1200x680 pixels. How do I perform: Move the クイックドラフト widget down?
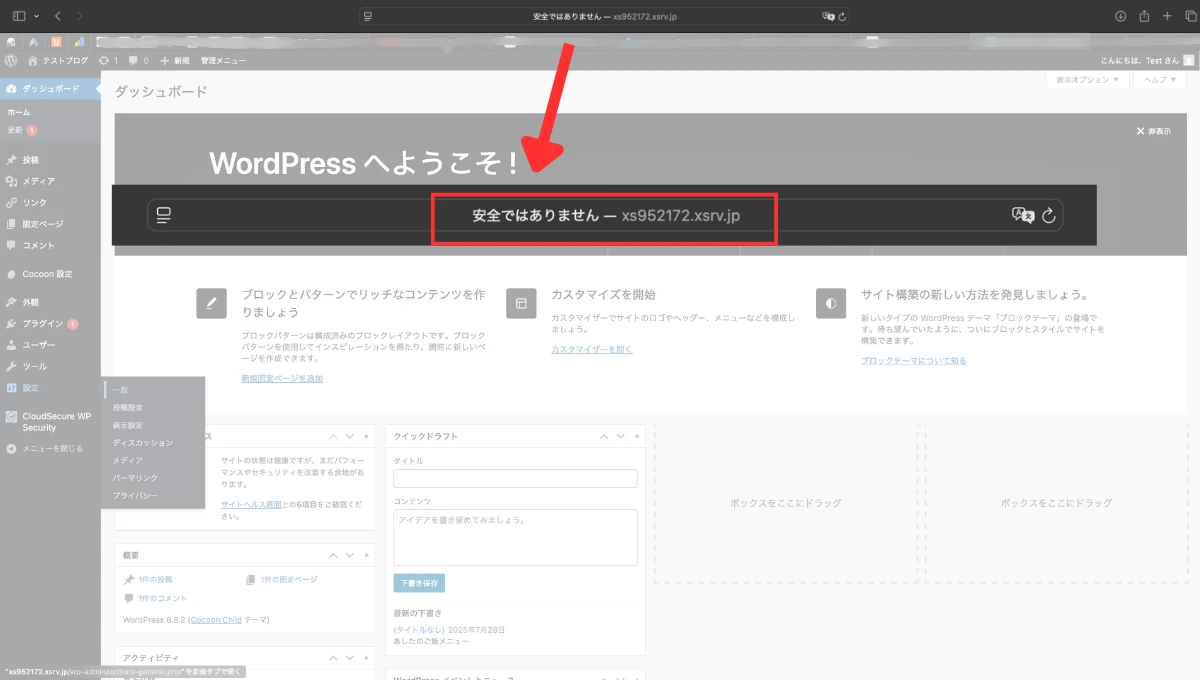coord(619,436)
